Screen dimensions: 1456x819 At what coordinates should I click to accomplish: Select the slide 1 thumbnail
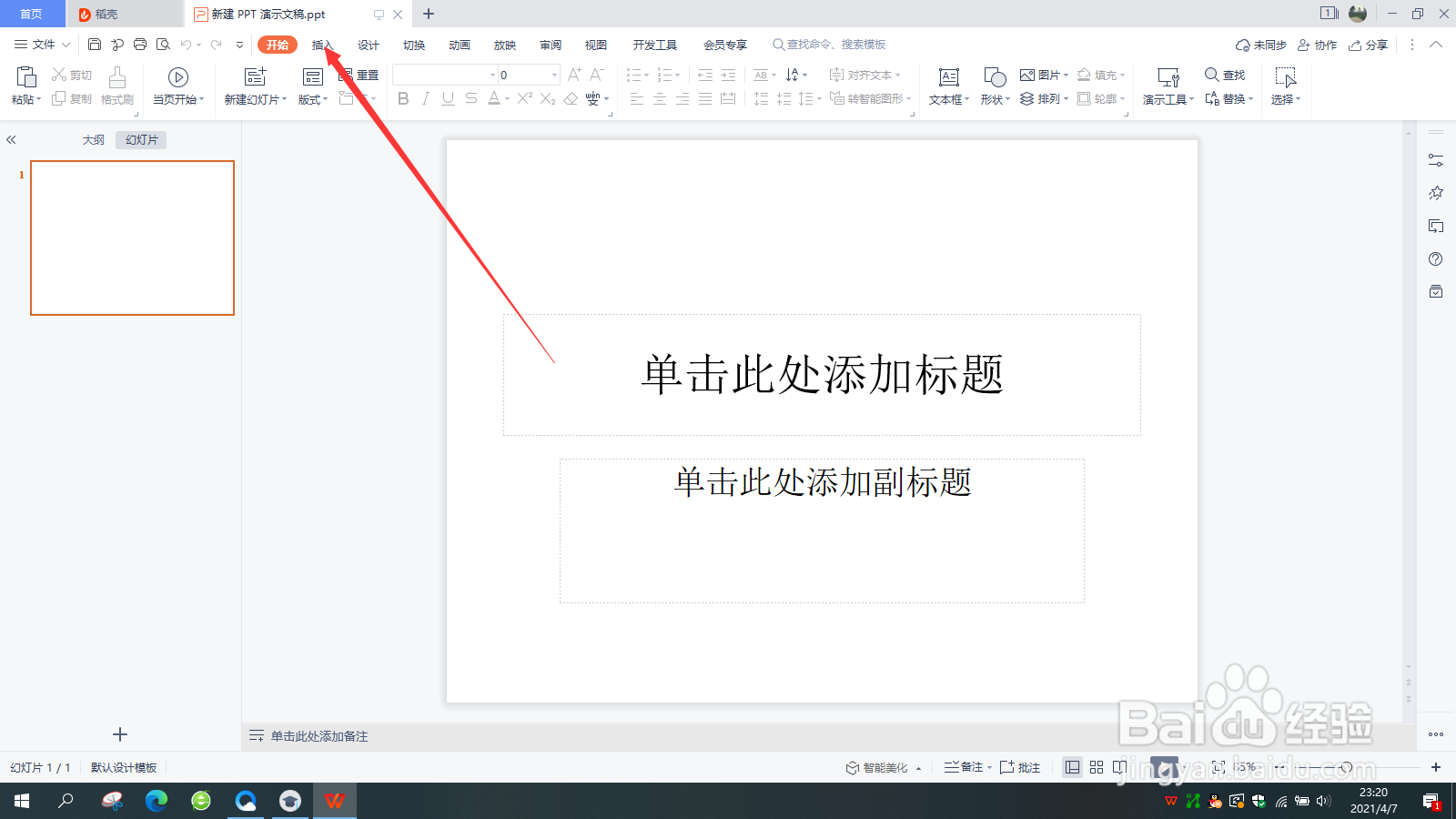pyautogui.click(x=132, y=238)
